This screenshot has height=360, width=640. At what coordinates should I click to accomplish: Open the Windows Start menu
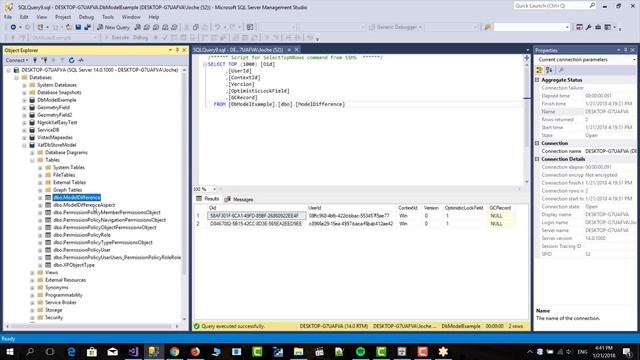point(9,351)
